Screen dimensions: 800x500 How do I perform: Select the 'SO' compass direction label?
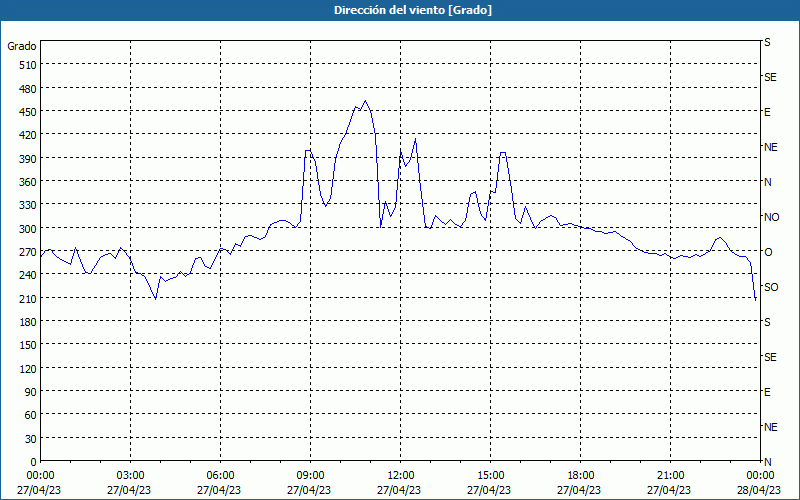point(771,287)
